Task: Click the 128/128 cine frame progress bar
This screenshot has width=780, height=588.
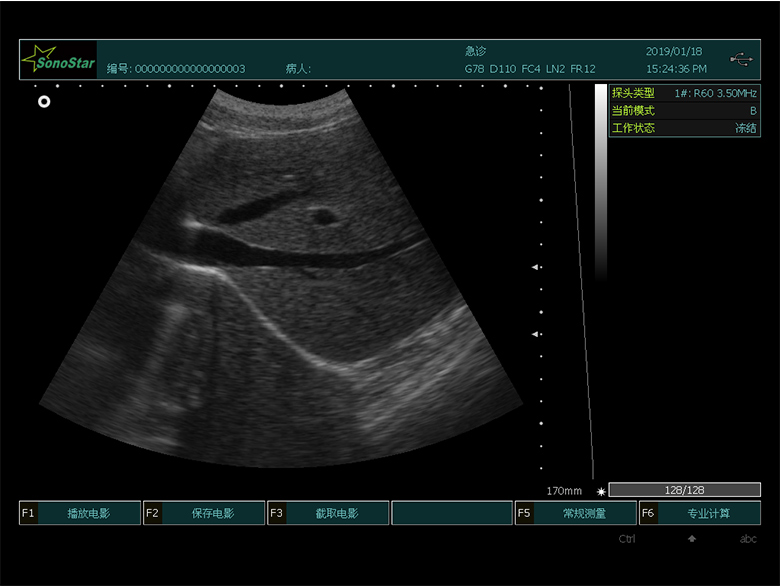Action: coord(684,490)
